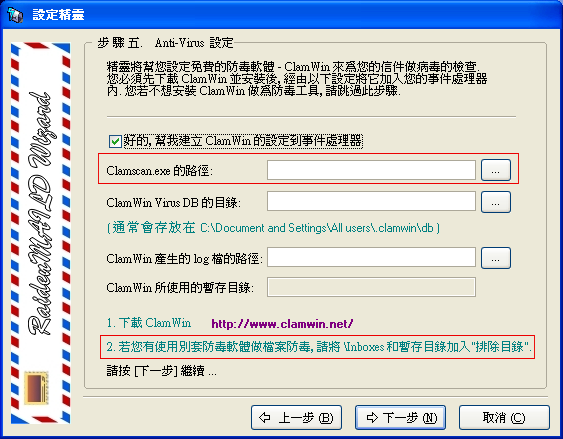563x439 pixels.
Task: Cancel the wizard with 取消 (C)
Action: [504, 417]
